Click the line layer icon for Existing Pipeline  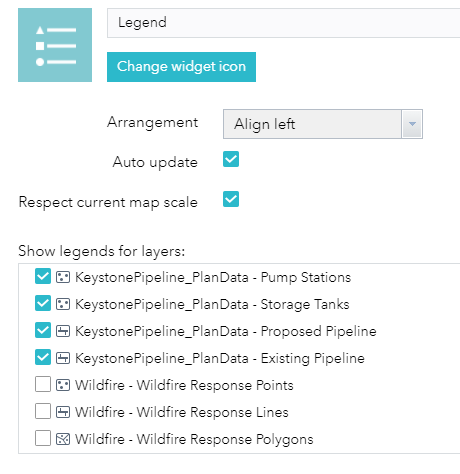pyautogui.click(x=63, y=358)
